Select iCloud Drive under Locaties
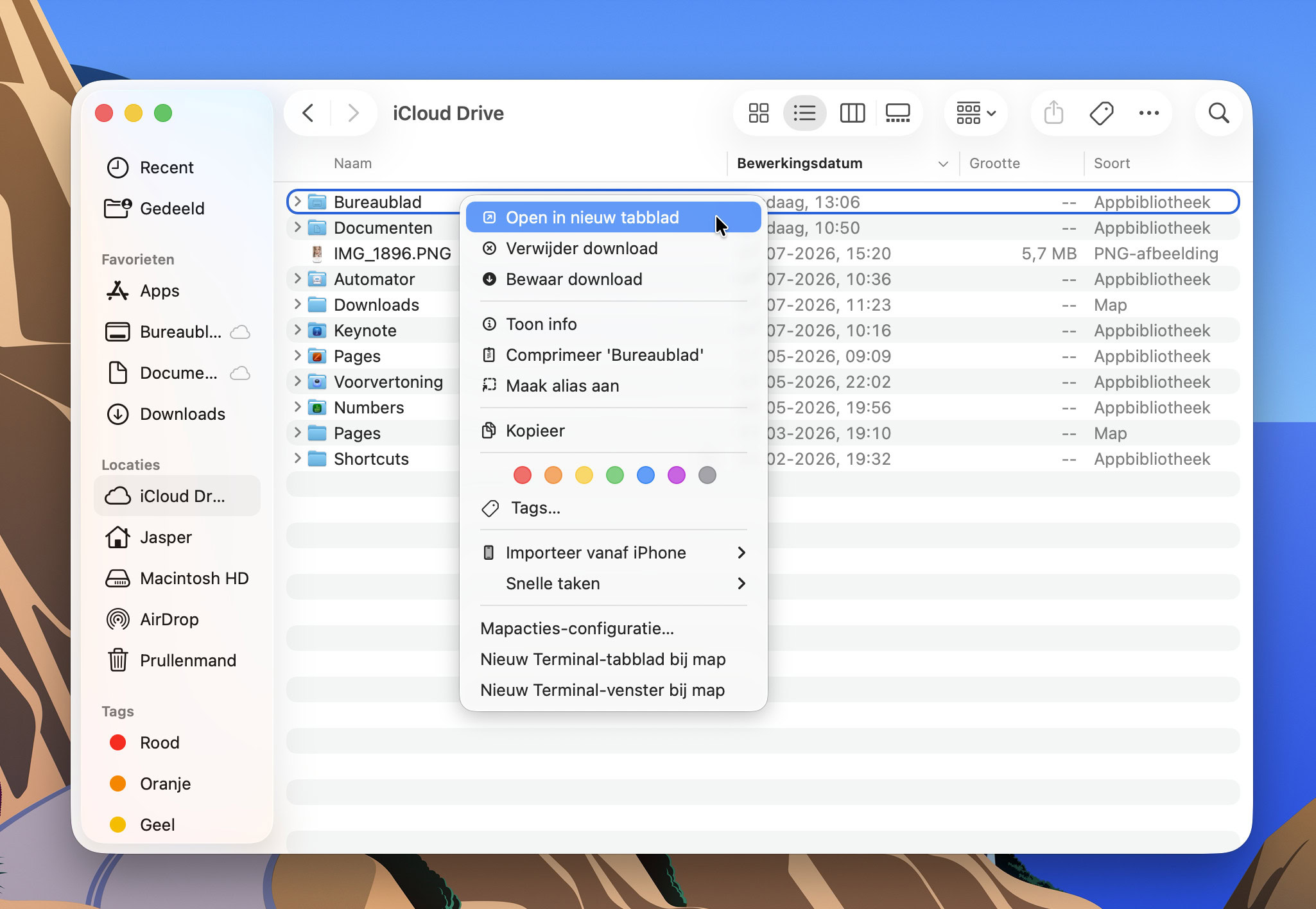The height and width of the screenshot is (909, 1316). tap(177, 496)
